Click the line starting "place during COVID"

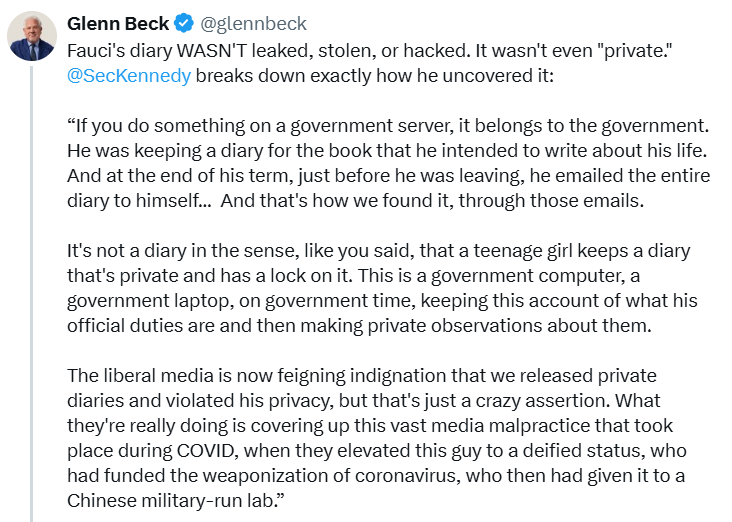click(x=377, y=451)
